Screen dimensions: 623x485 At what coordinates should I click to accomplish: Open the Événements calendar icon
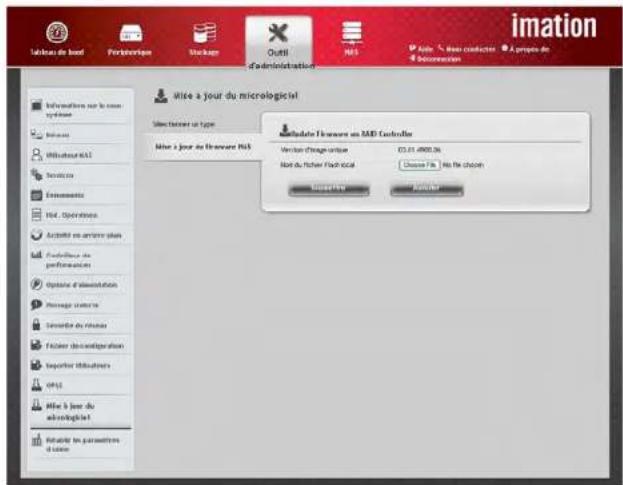click(37, 195)
